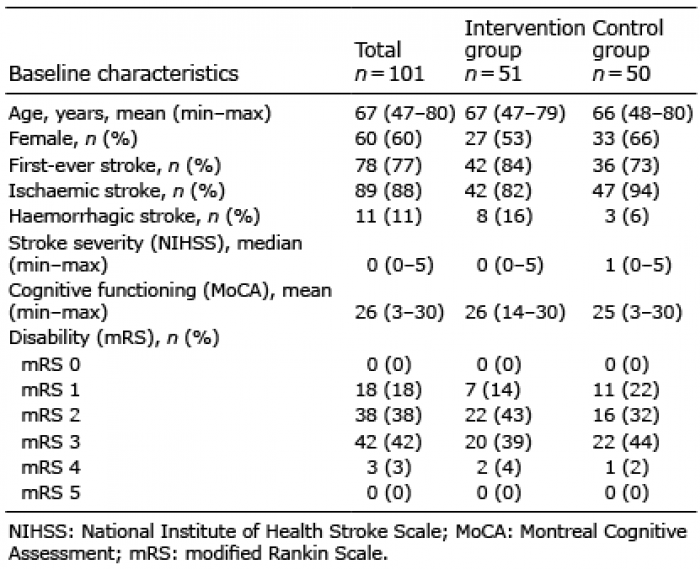The height and width of the screenshot is (569, 700).
Task: Click the Female, n (%) row label
Action: point(73,139)
